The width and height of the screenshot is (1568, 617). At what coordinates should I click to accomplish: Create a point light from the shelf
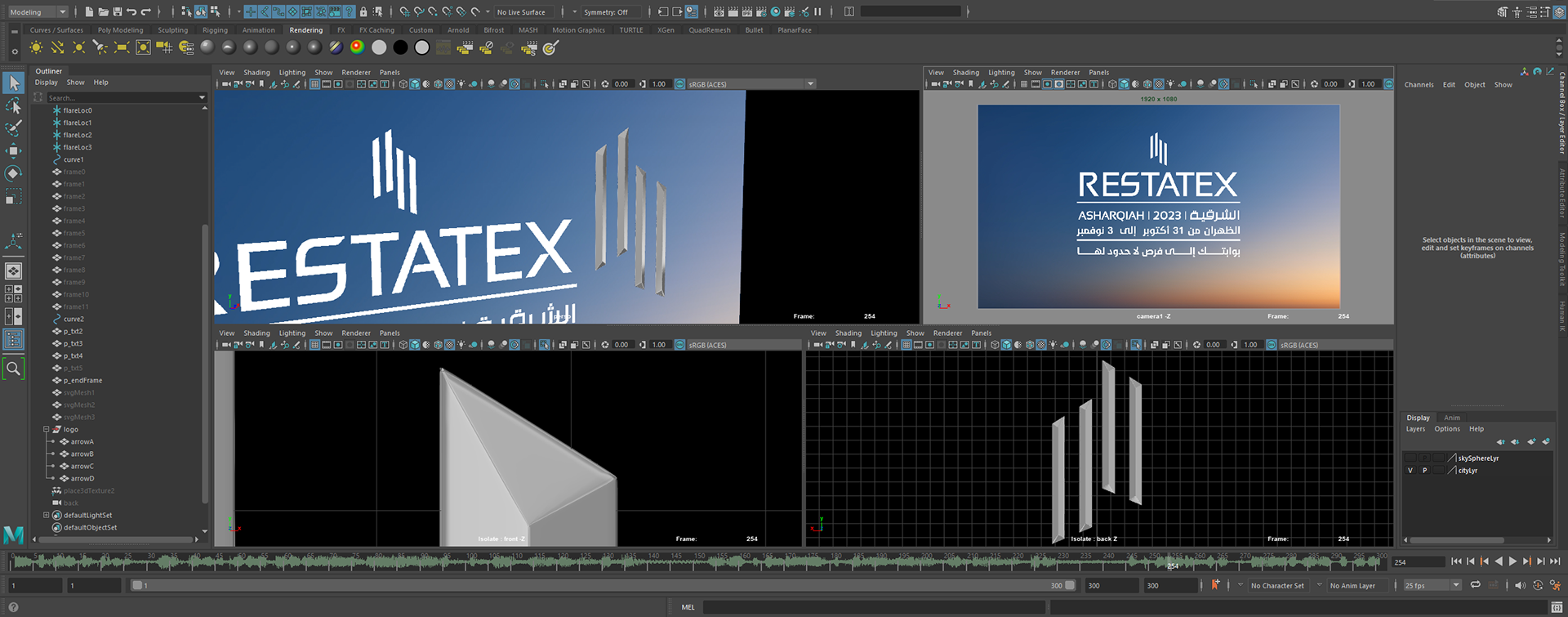pos(78,47)
